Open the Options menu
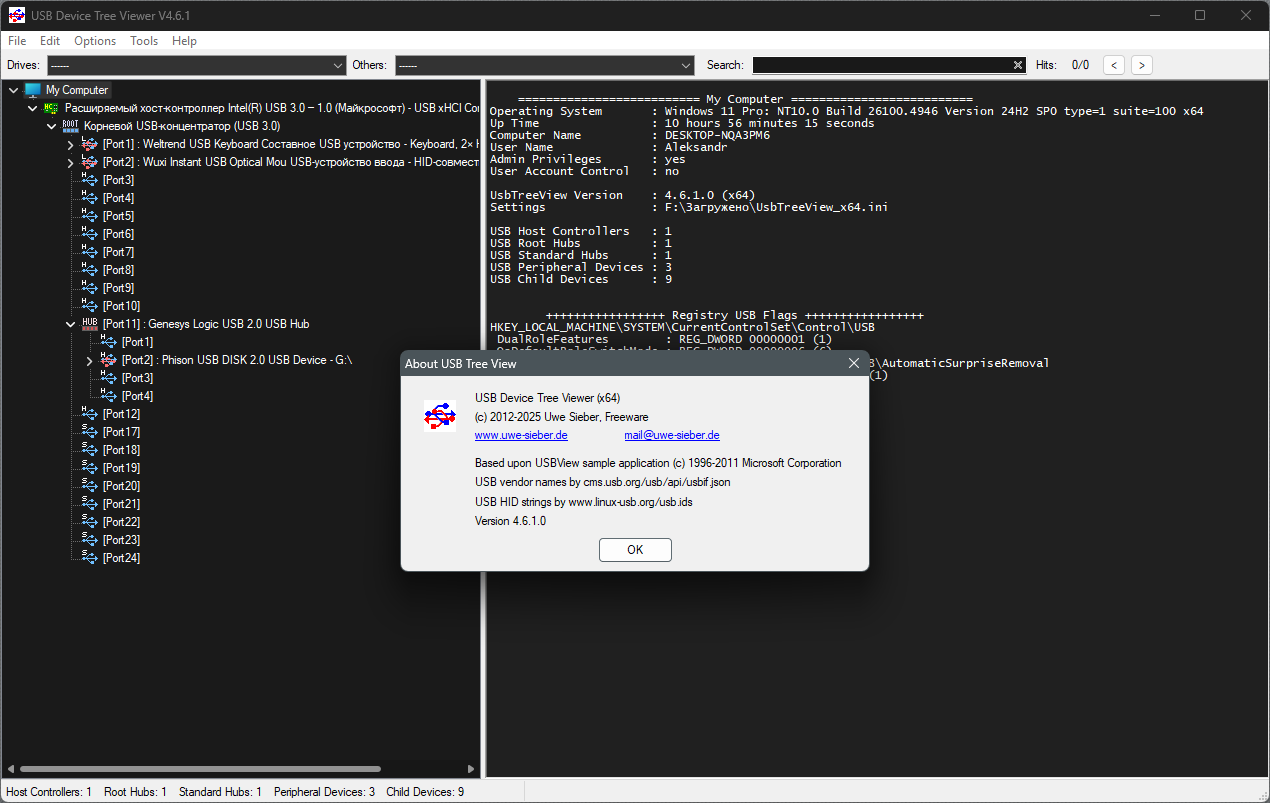Viewport: 1270px width, 803px height. (x=95, y=41)
